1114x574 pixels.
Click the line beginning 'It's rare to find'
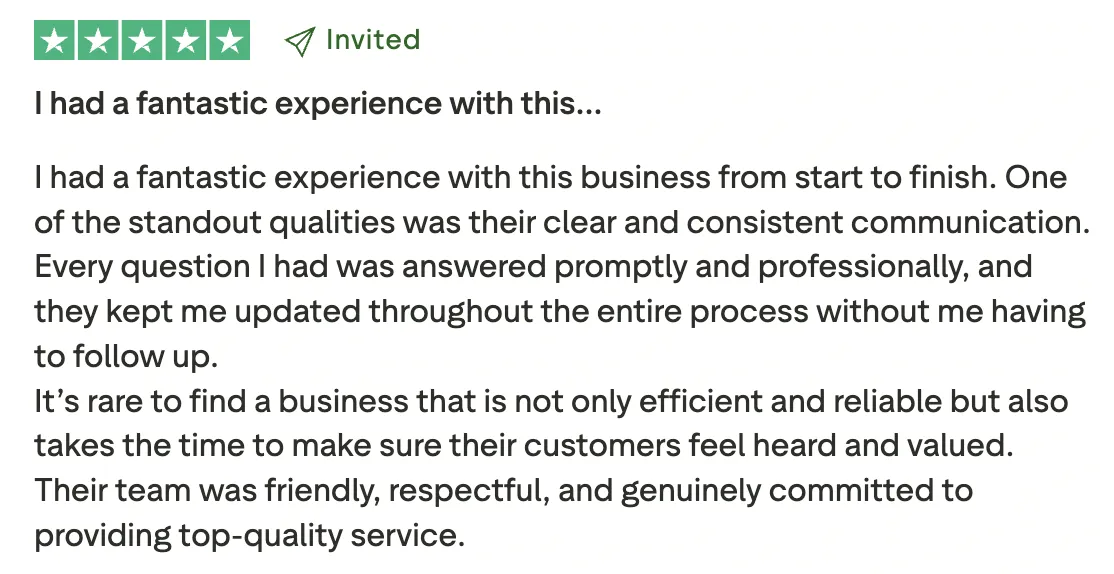[551, 402]
